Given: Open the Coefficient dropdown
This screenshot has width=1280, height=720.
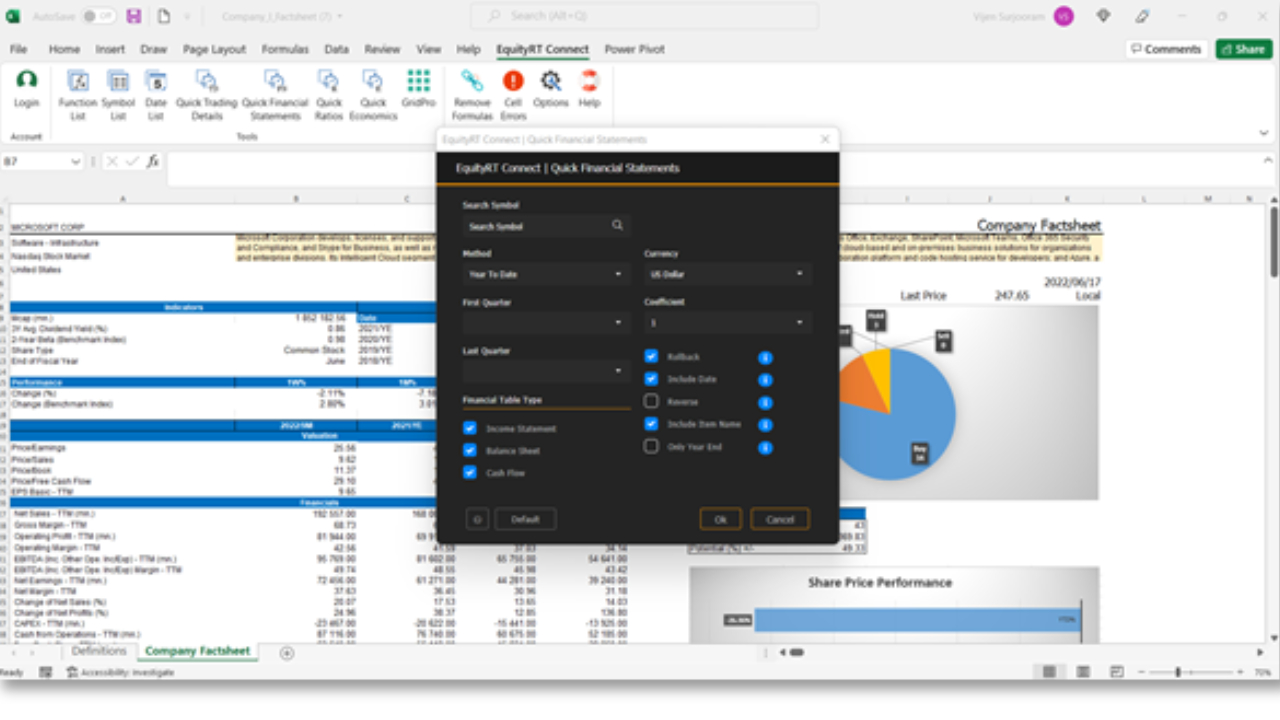Looking at the screenshot, I should click(x=727, y=322).
